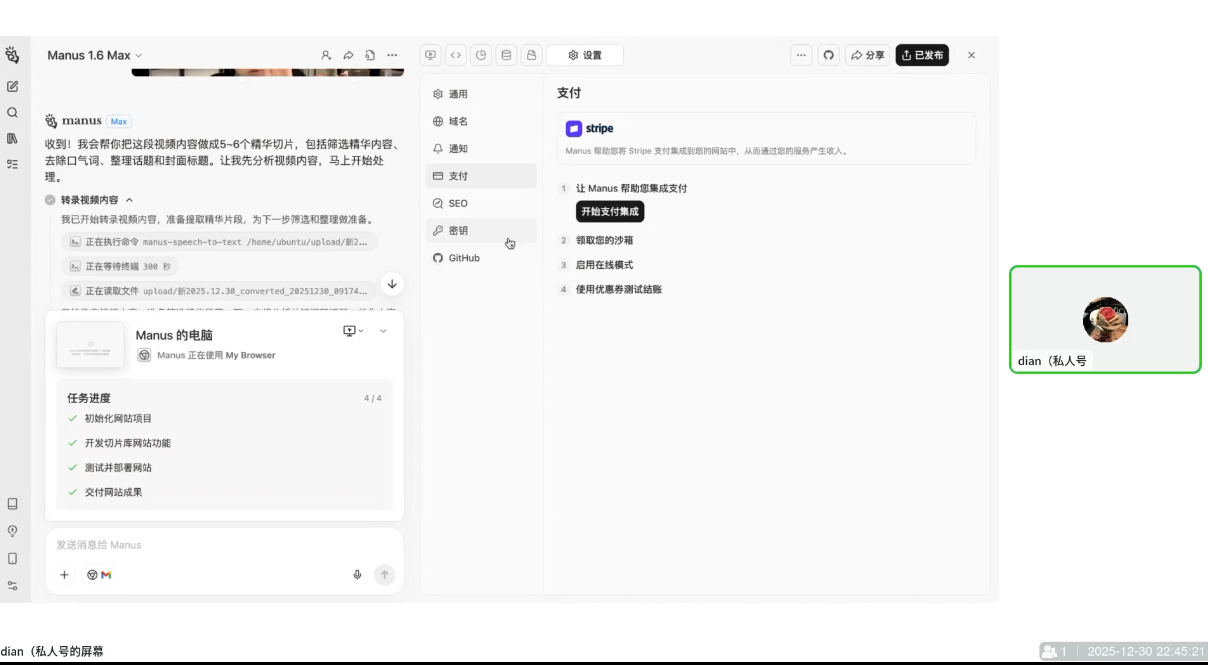Open version history with the clock icon
1208x665 pixels.
pos(481,55)
